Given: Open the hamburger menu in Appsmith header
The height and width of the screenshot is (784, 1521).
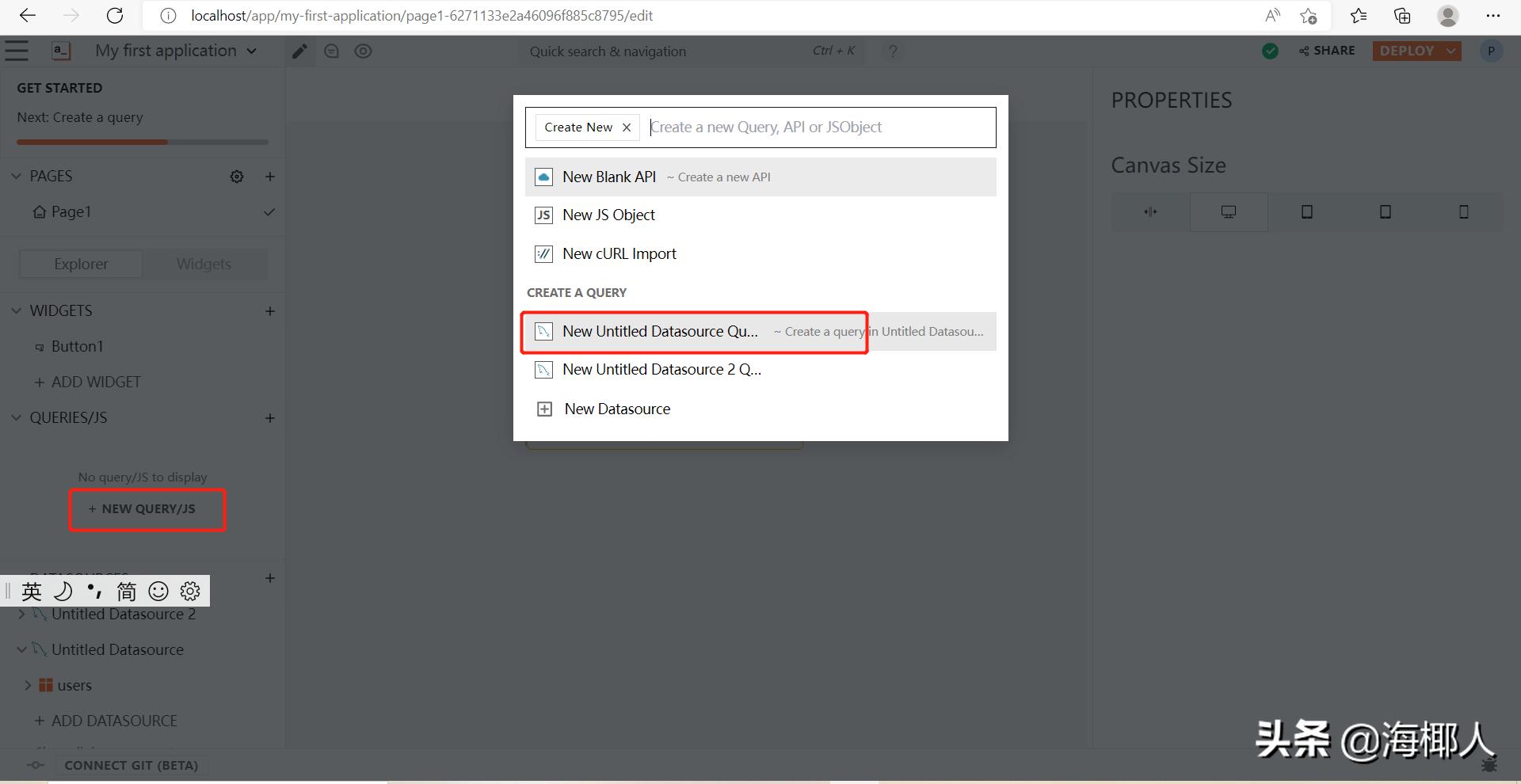Looking at the screenshot, I should [x=17, y=51].
